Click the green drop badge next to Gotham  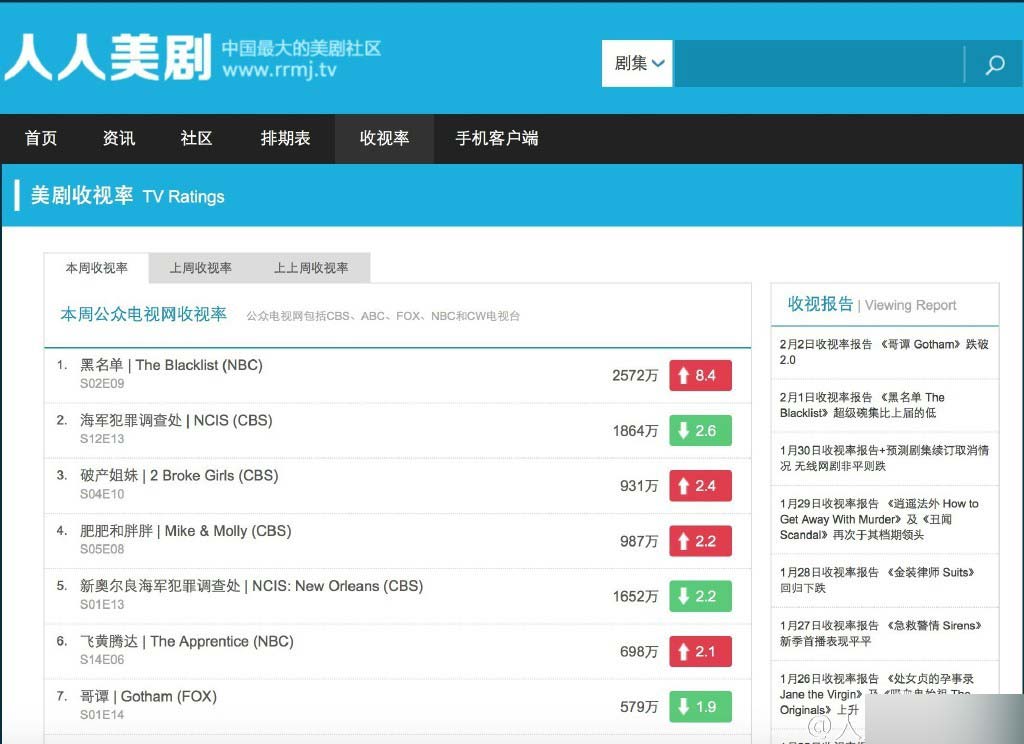pyautogui.click(x=700, y=705)
